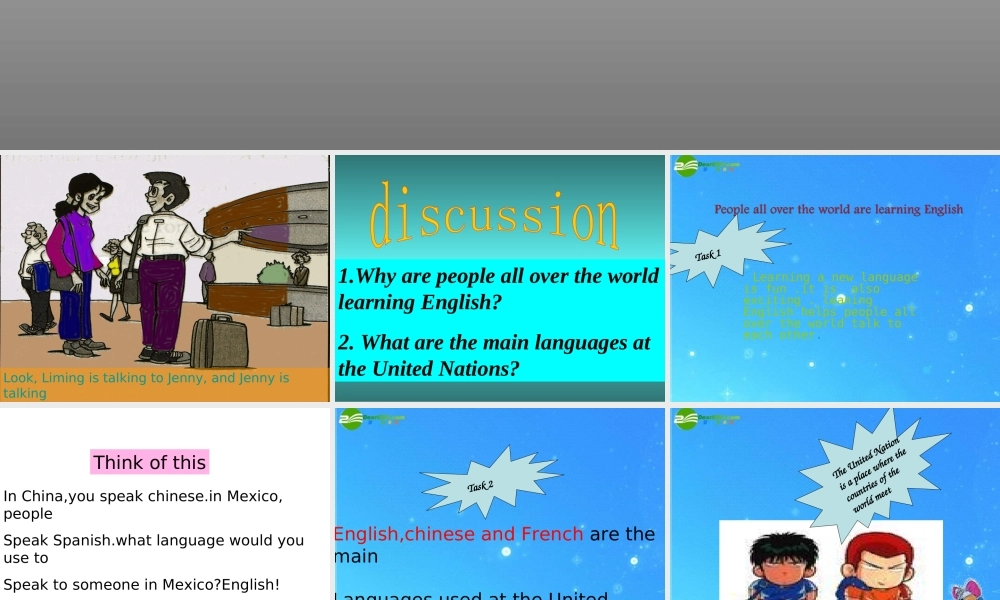Click the gray header banner
The image size is (1000, 600).
[x=500, y=75]
